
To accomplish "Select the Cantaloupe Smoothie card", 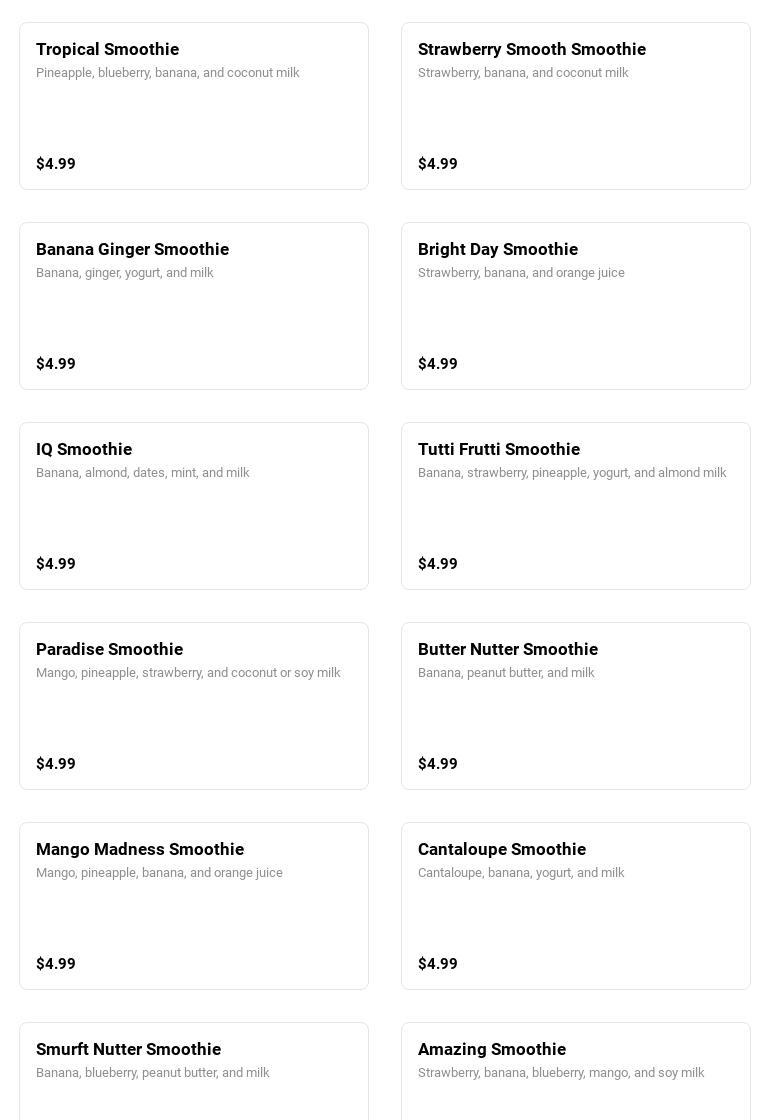I will pos(575,906).
